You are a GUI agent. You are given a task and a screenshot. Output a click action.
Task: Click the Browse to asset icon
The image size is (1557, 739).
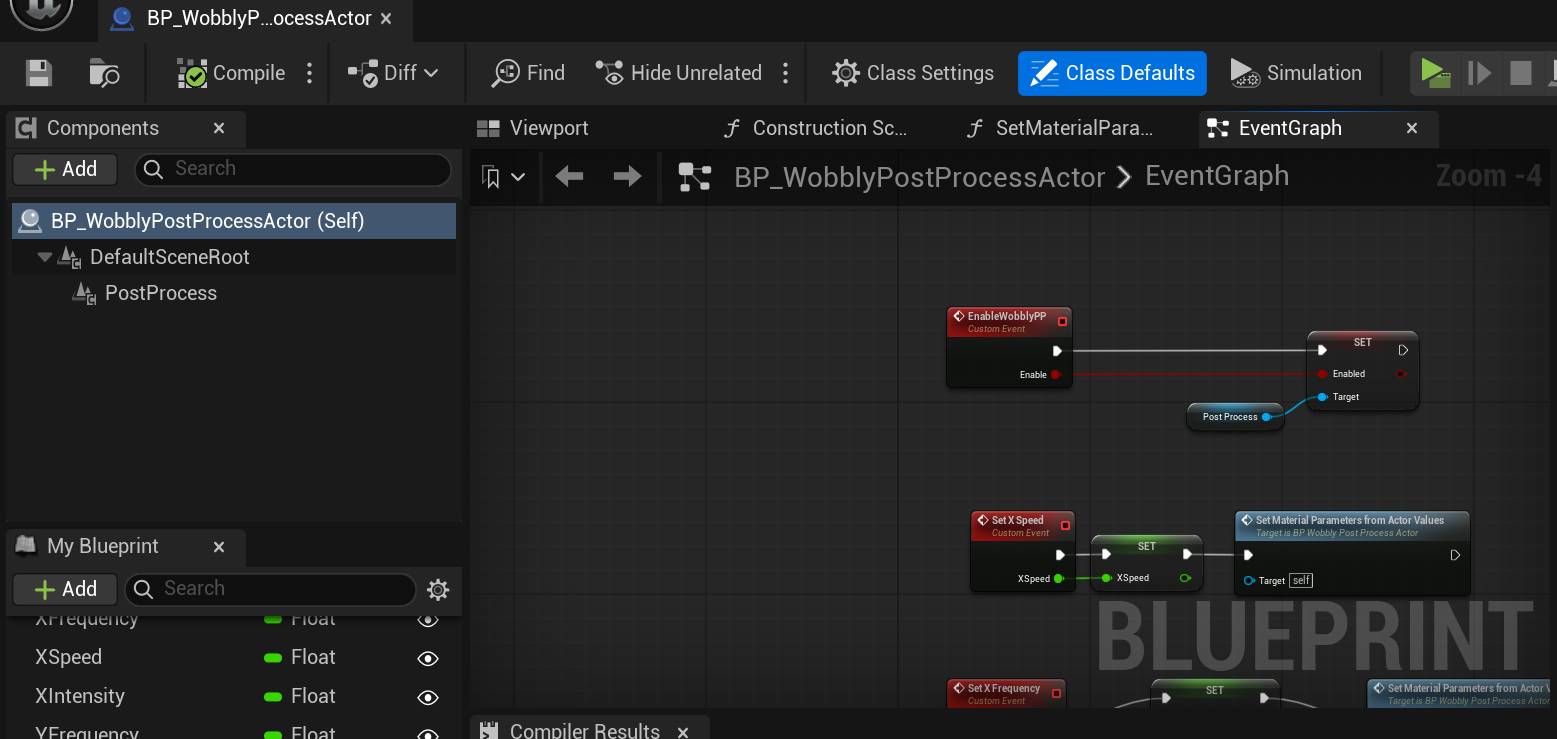[104, 73]
